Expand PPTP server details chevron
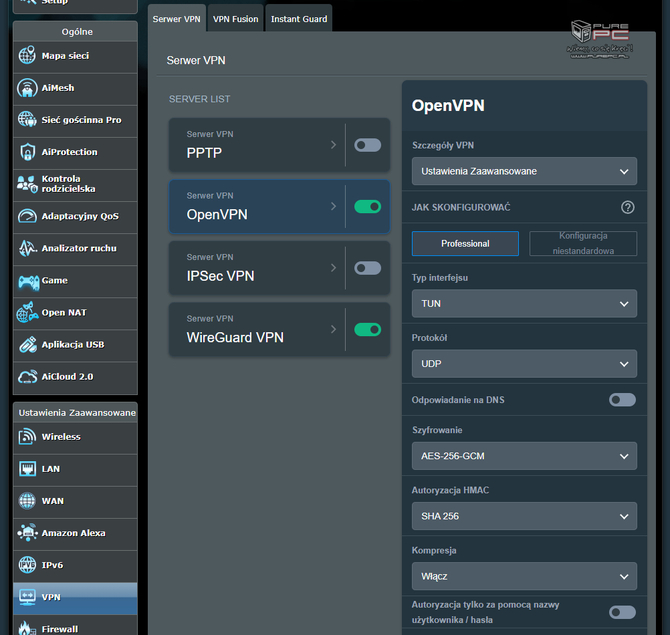Screen dimensions: 670x635 click(x=333, y=145)
